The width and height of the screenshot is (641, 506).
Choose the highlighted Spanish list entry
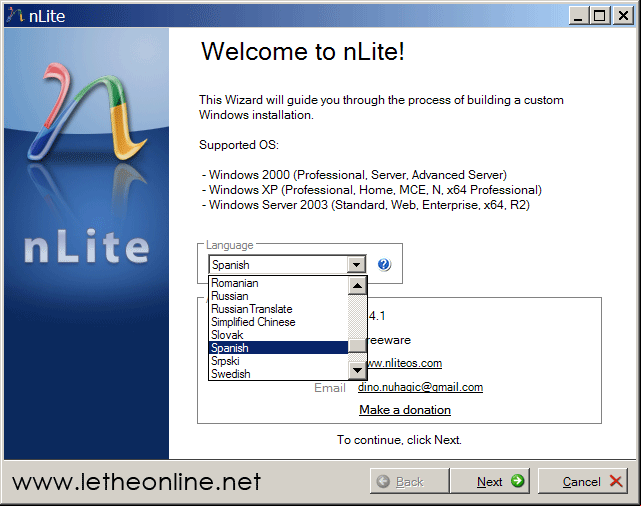tap(278, 348)
